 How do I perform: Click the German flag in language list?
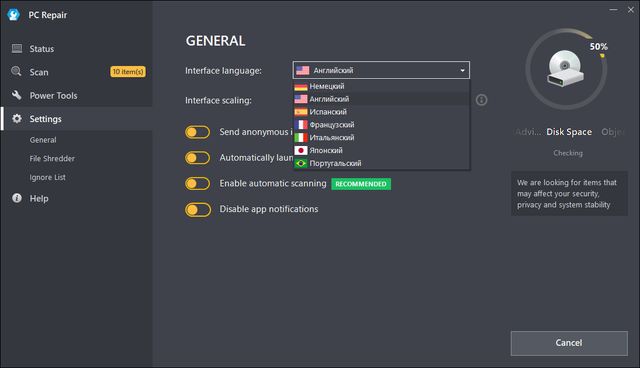coord(301,86)
